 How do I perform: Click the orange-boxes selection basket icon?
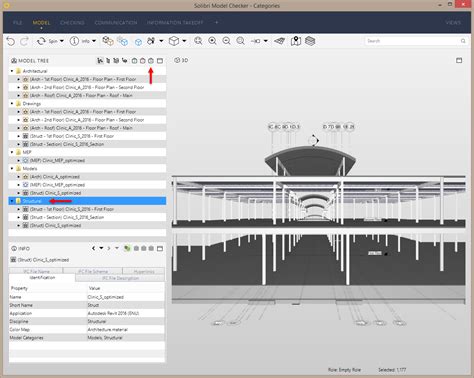[108, 41]
